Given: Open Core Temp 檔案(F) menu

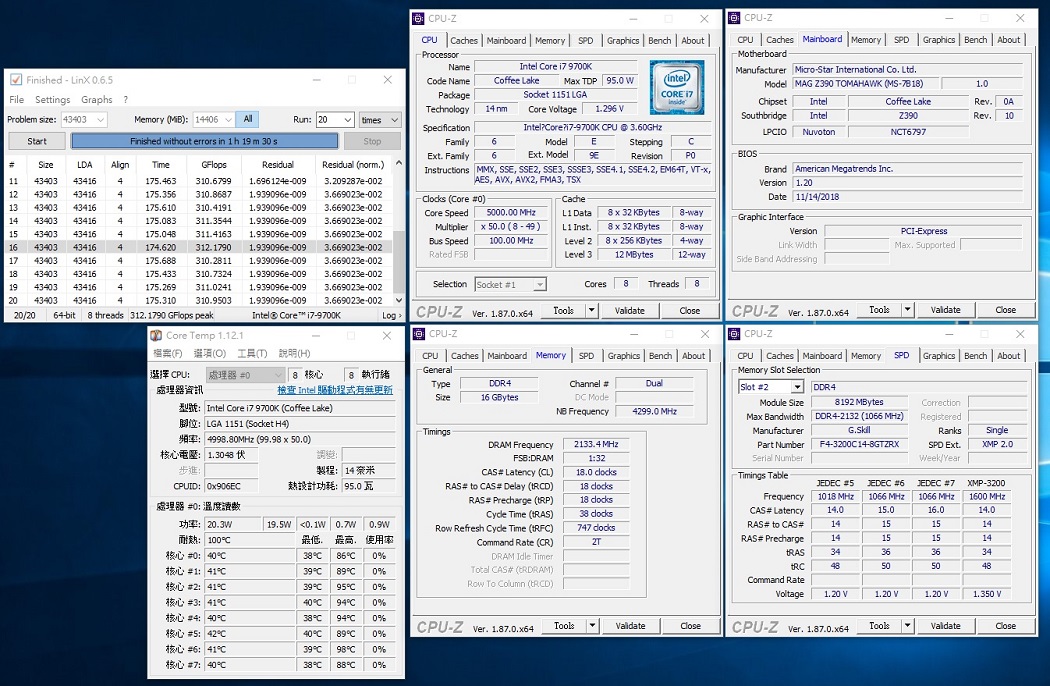Looking at the screenshot, I should pos(168,353).
